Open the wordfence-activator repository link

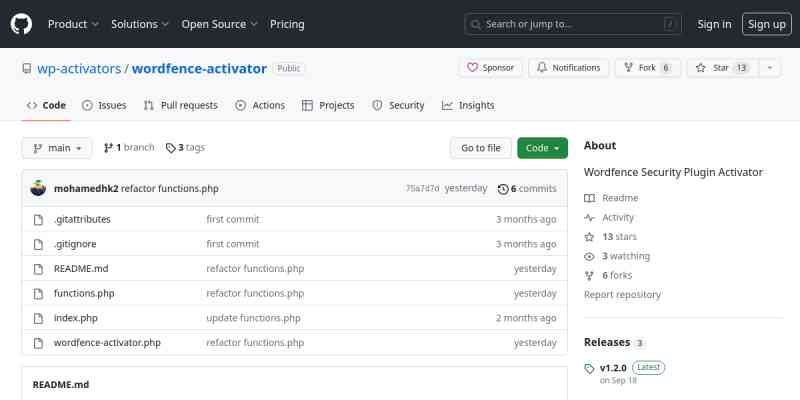199,68
